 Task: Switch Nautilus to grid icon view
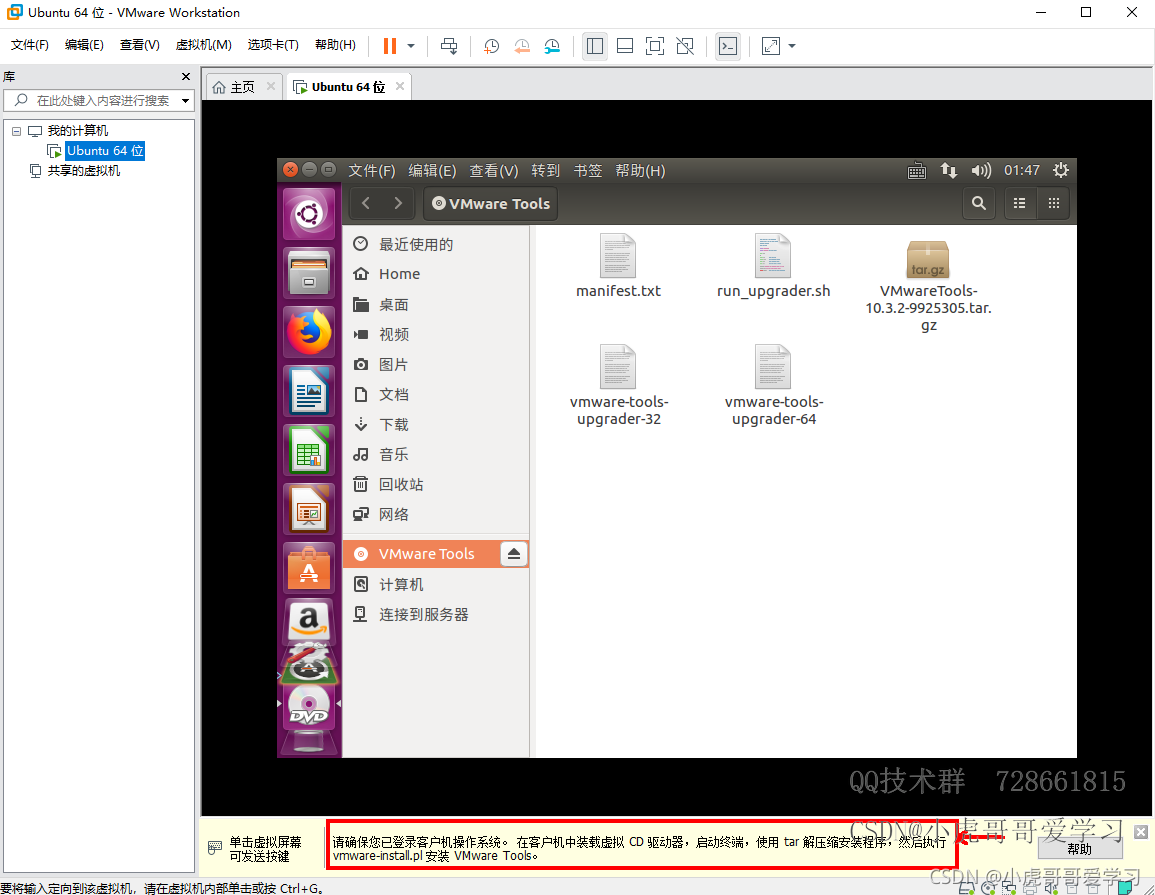coord(1054,203)
